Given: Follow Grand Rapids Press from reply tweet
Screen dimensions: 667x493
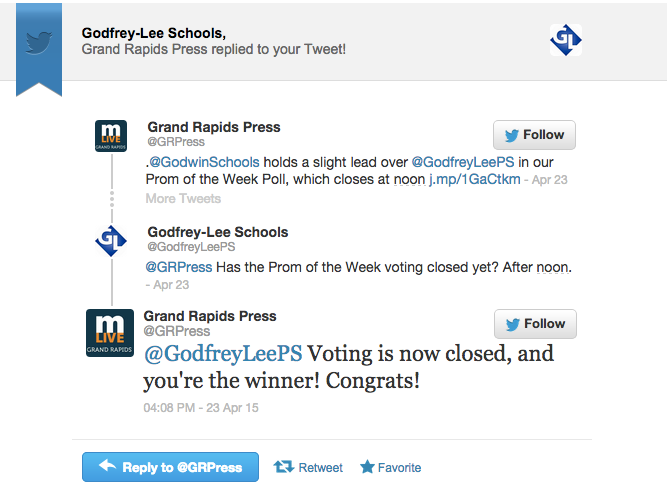Looking at the screenshot, I should click(x=535, y=324).
